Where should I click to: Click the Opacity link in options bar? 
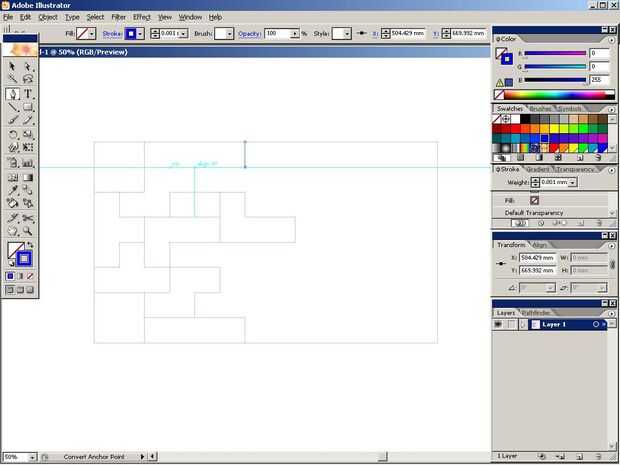250,34
